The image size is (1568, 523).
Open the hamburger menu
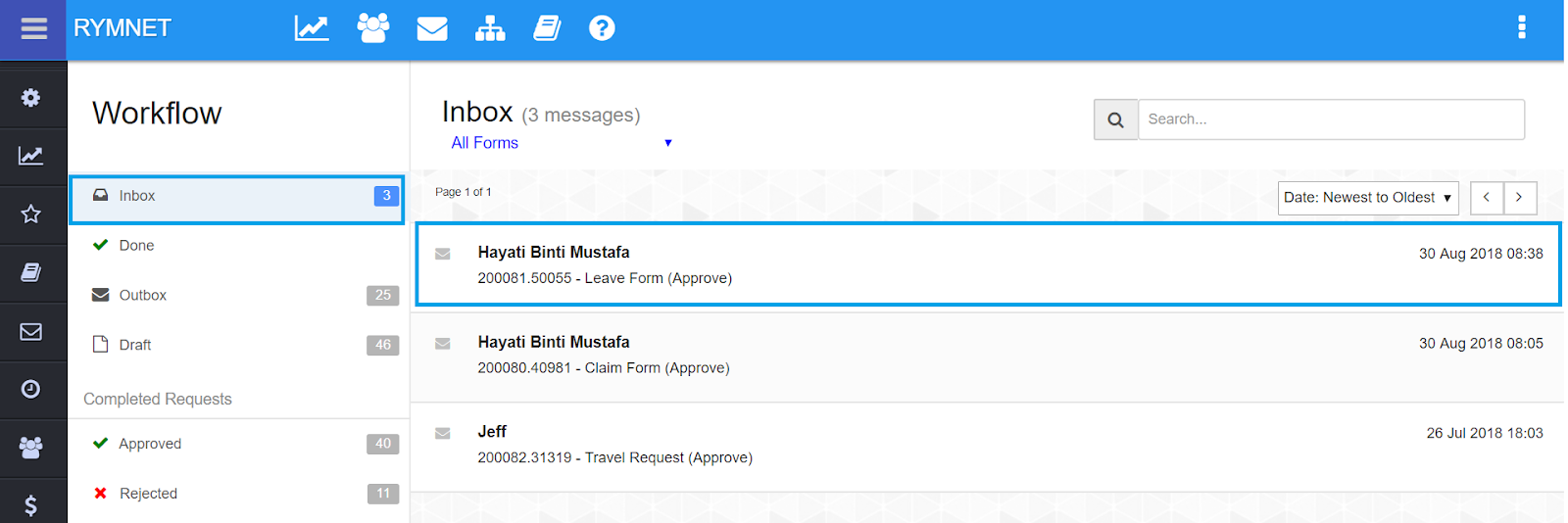[33, 29]
